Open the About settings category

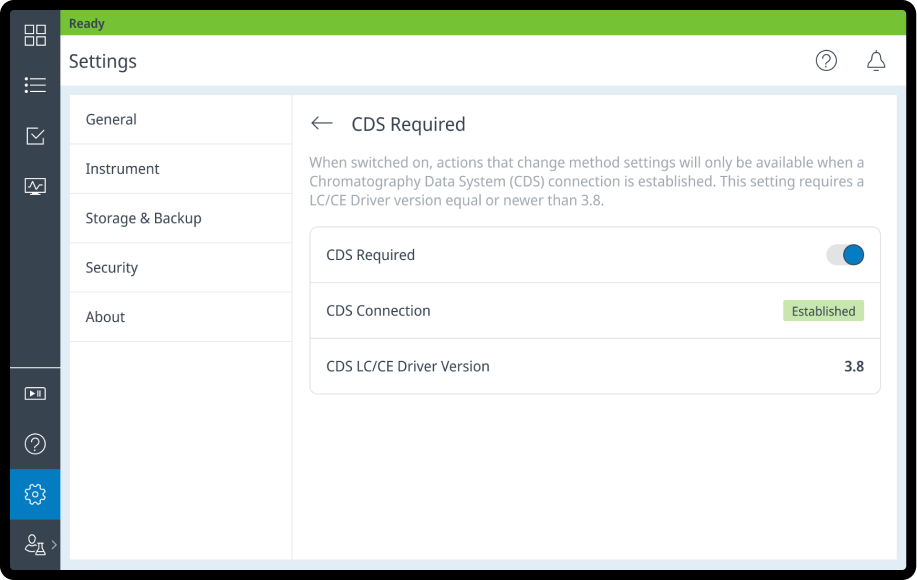(x=180, y=317)
